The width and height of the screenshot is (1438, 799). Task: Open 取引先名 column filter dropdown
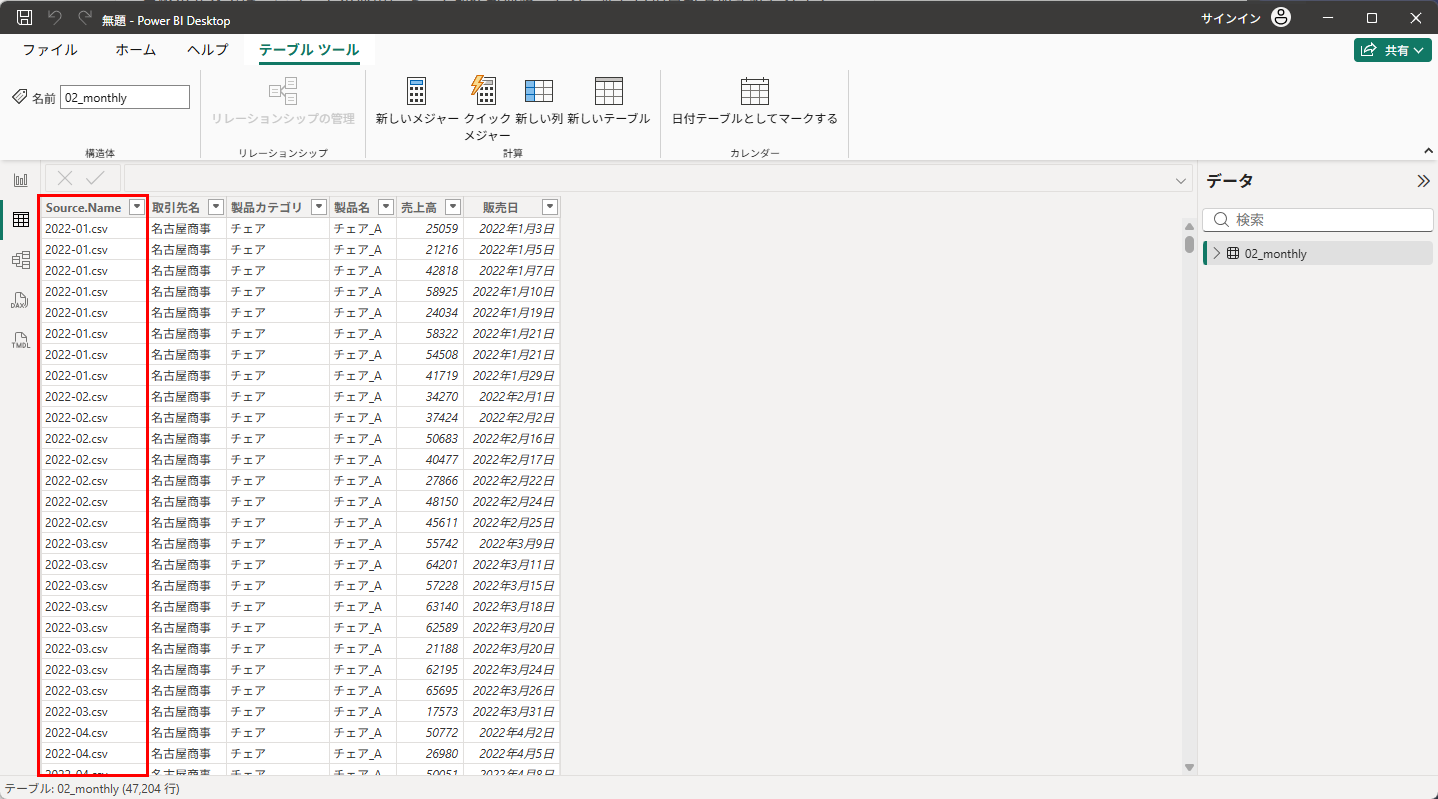tap(216, 207)
